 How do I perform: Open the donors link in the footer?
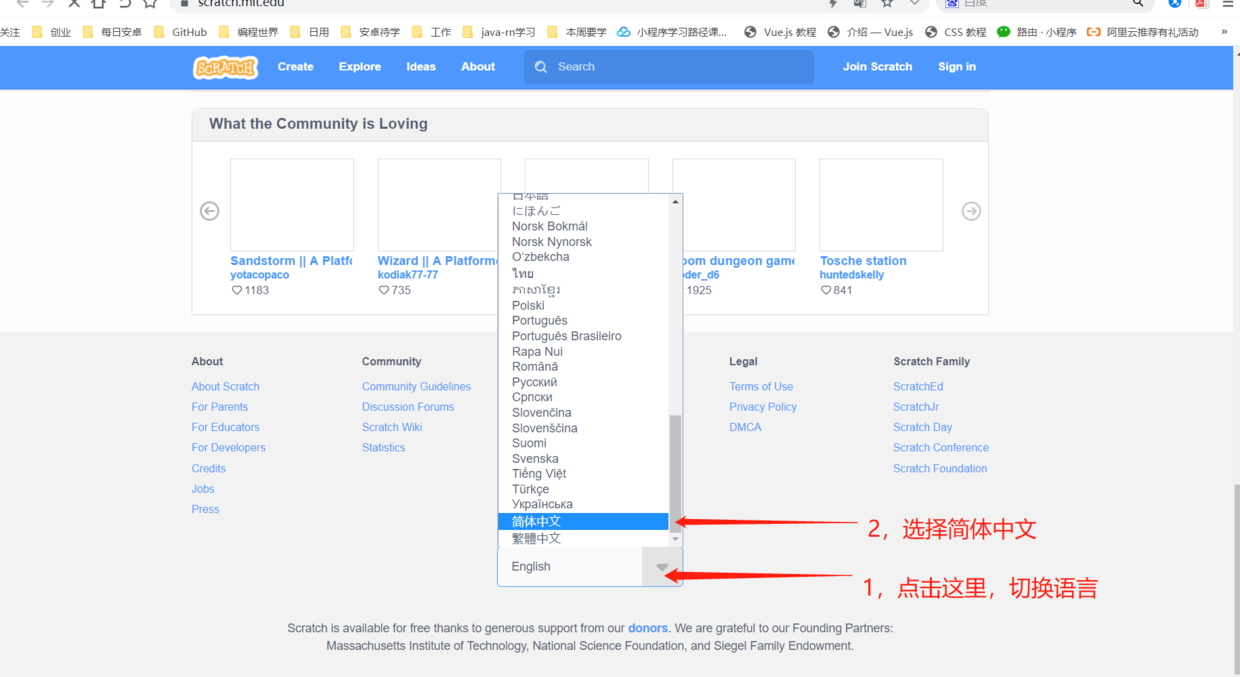coord(648,628)
